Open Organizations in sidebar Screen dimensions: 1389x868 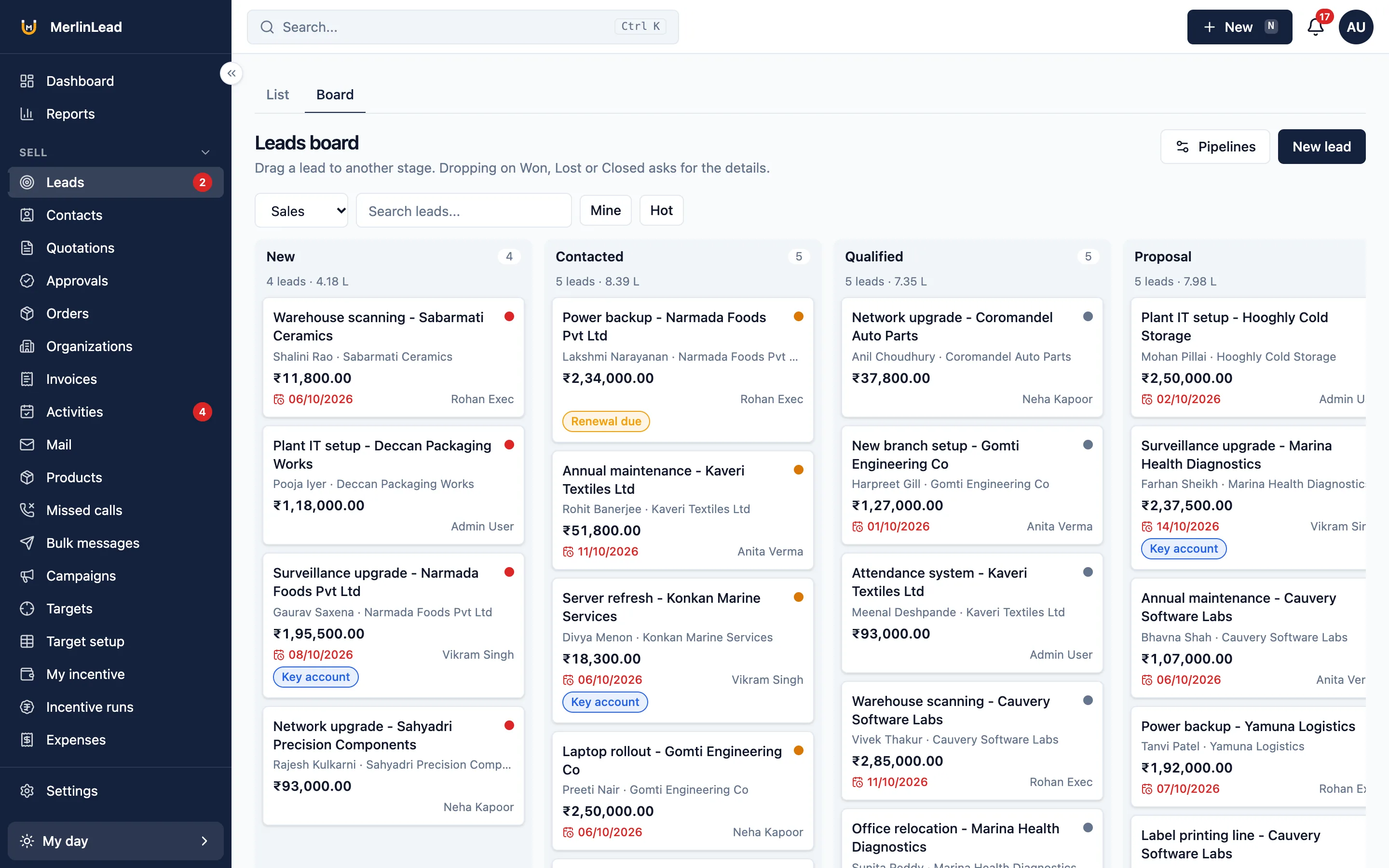115,346
